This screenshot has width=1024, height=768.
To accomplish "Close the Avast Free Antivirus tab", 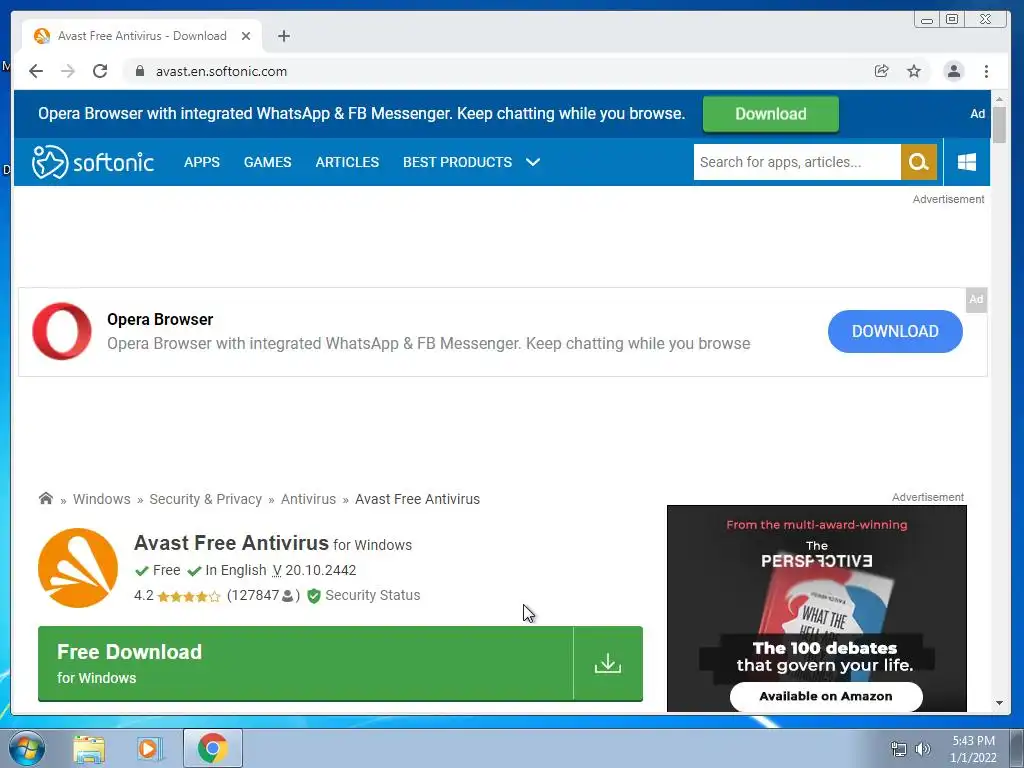I will (x=246, y=36).
